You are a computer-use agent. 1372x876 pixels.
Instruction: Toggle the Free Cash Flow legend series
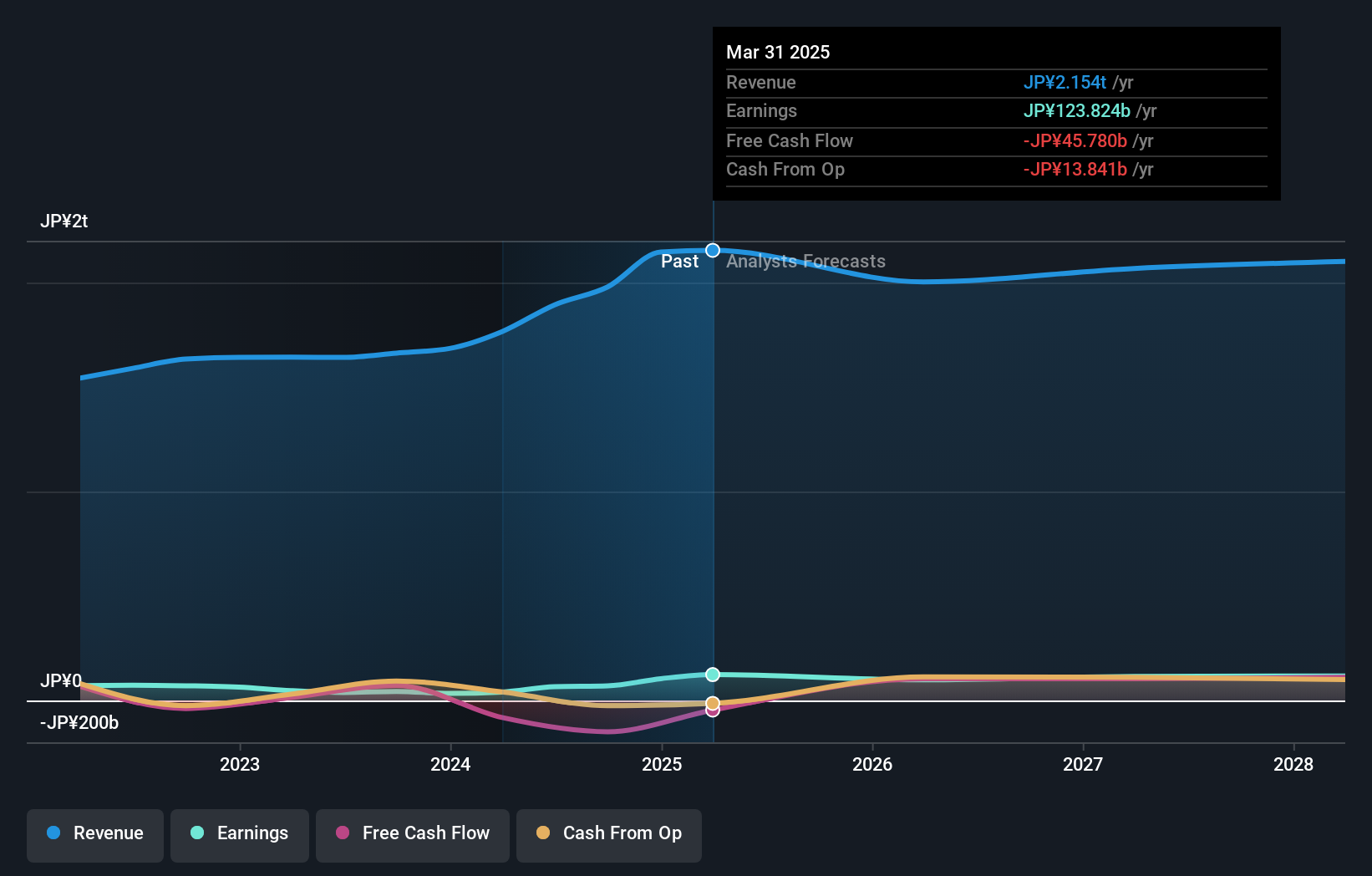[413, 835]
